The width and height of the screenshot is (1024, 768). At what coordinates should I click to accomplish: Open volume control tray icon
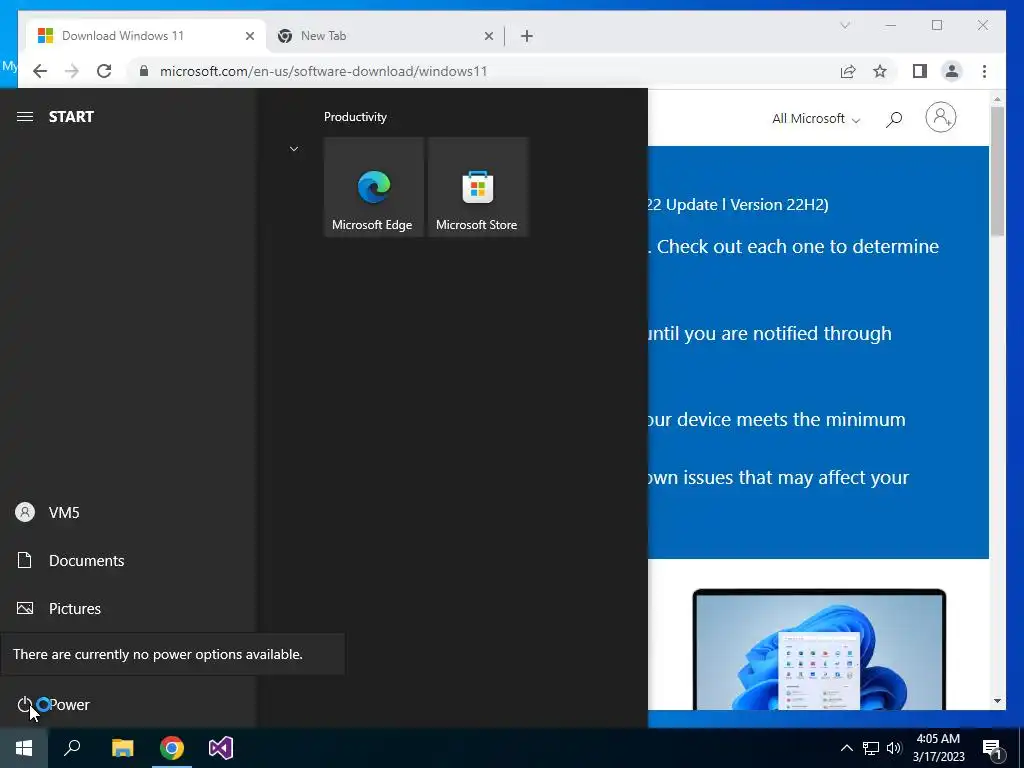tap(894, 748)
